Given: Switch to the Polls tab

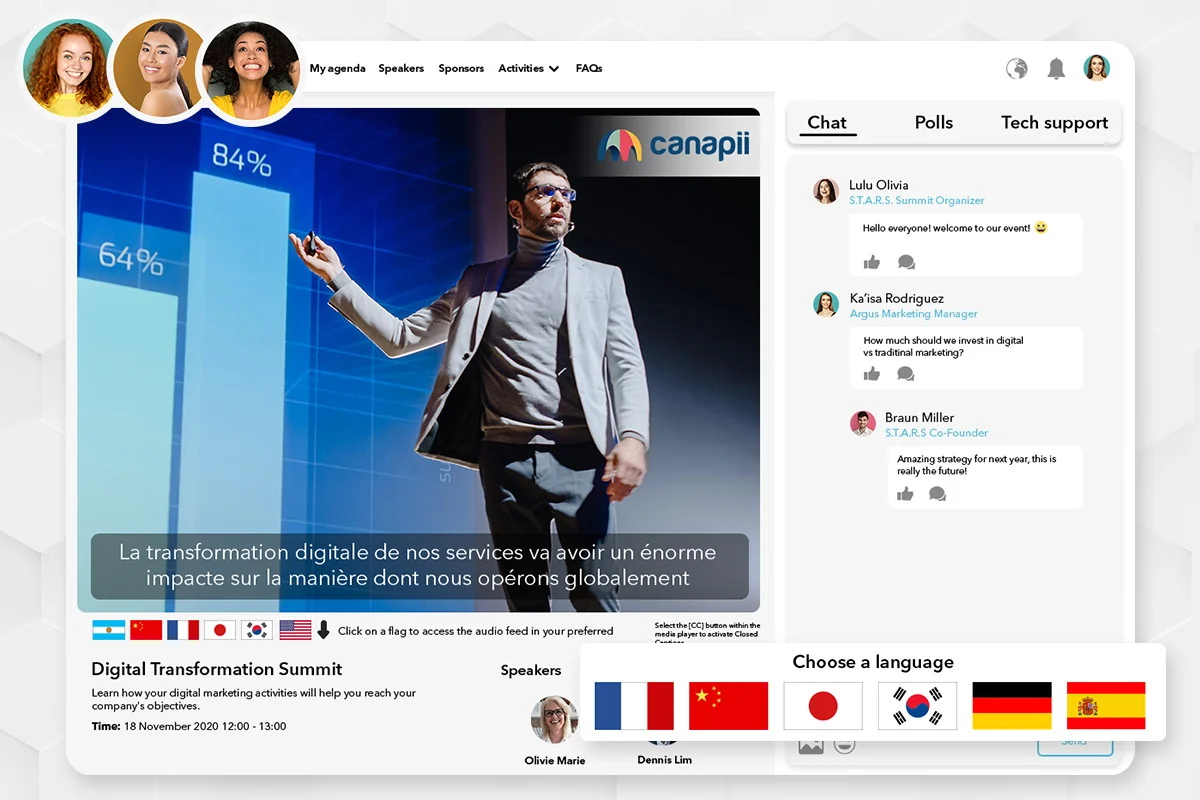Looking at the screenshot, I should click(x=934, y=122).
